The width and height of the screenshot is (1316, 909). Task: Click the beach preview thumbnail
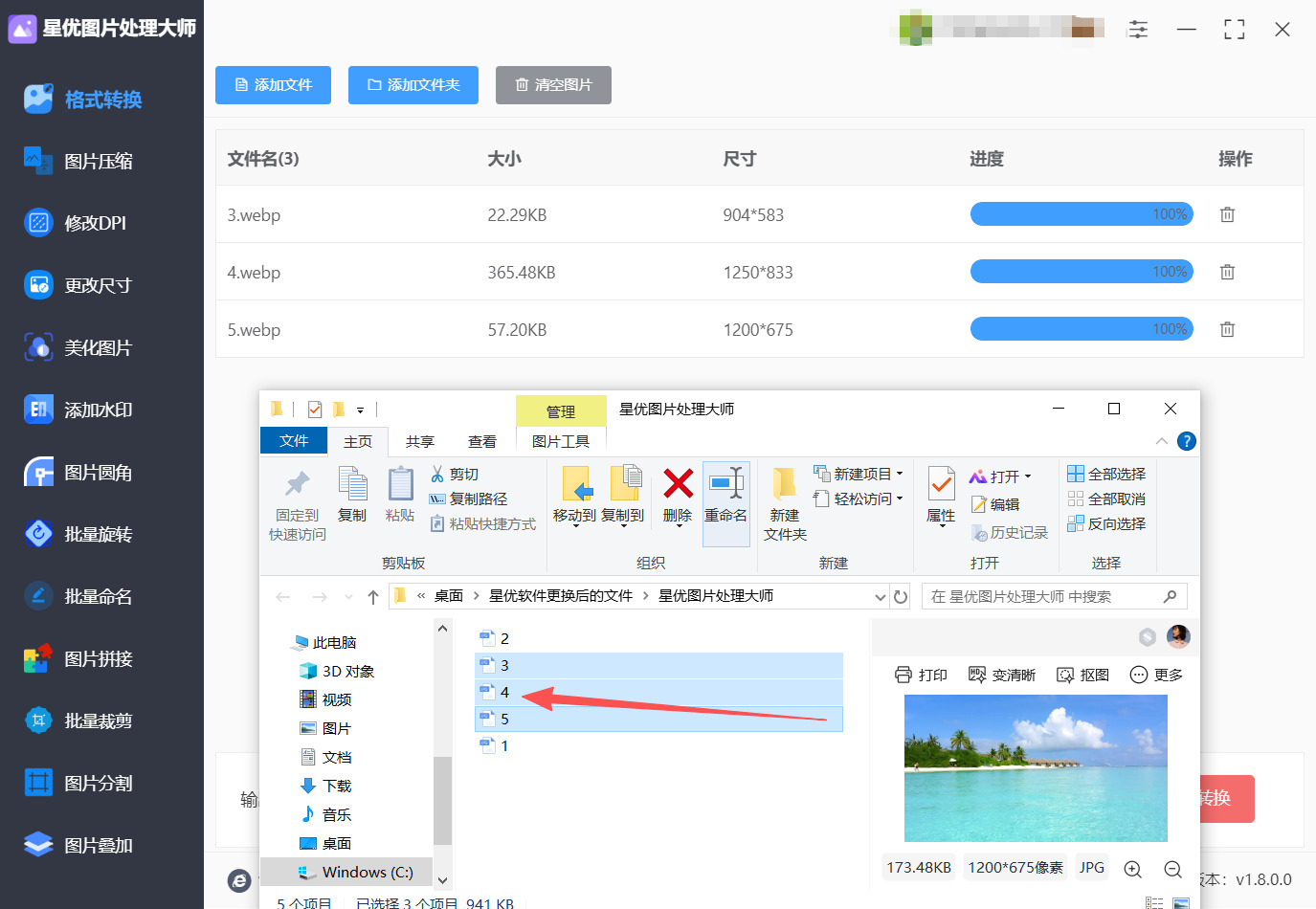pos(1036,768)
